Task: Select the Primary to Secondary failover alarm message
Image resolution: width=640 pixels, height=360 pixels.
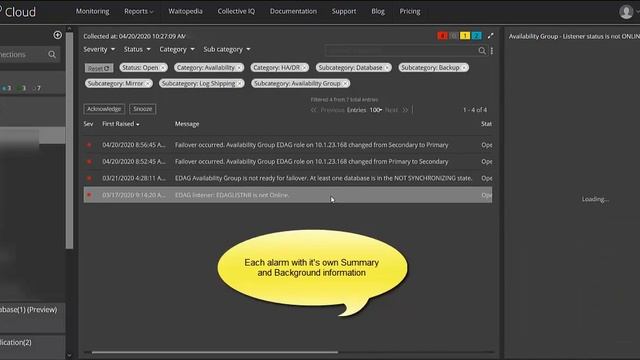Action: [311, 162]
